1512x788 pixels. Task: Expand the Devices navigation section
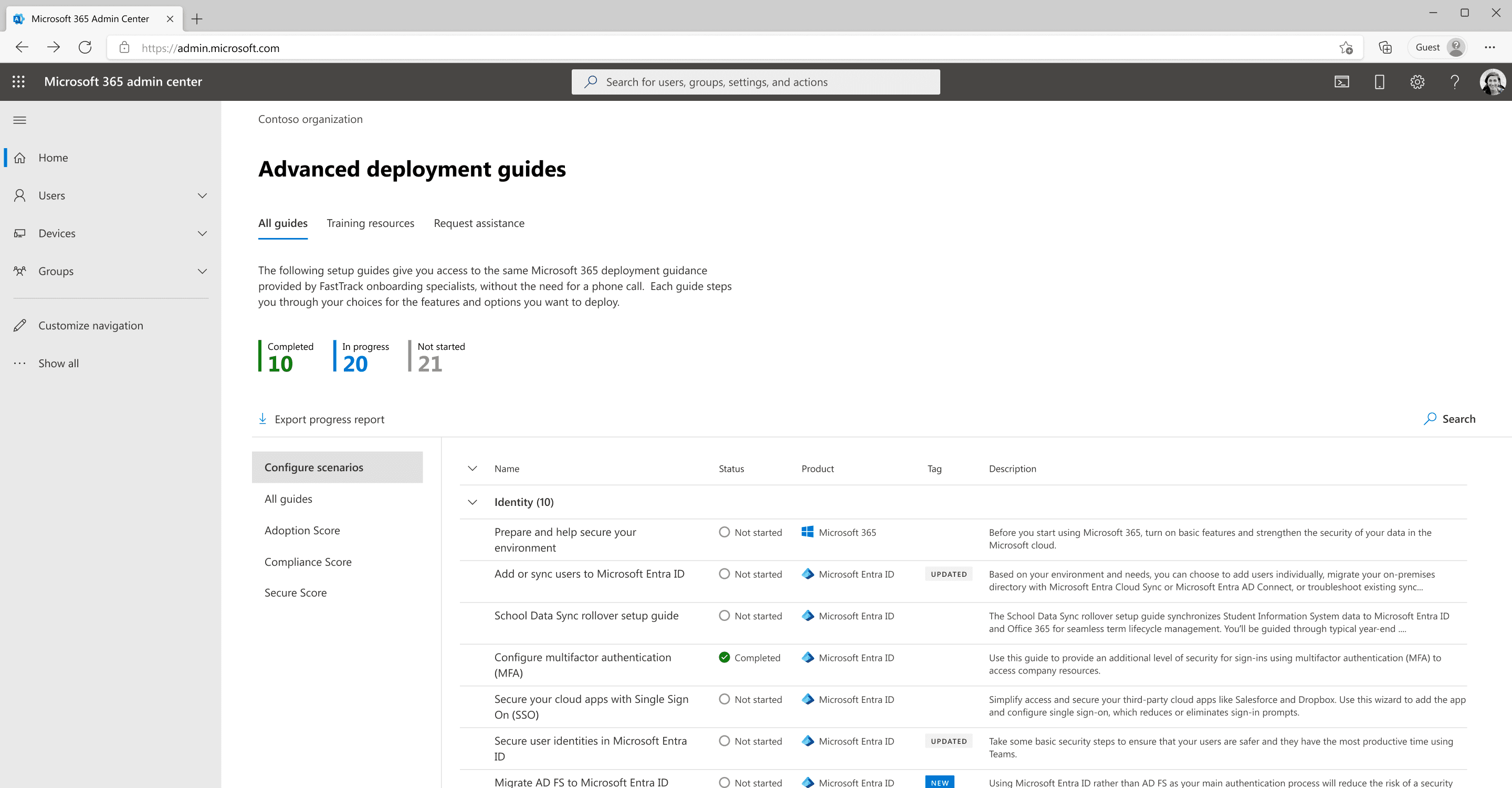pos(203,234)
